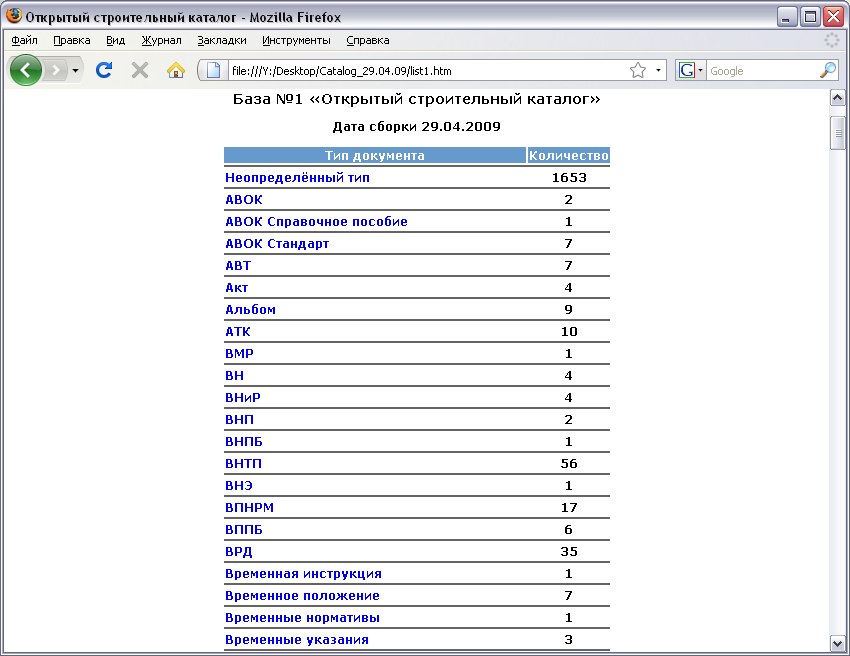
Task: Open the Правка menu
Action: point(72,40)
